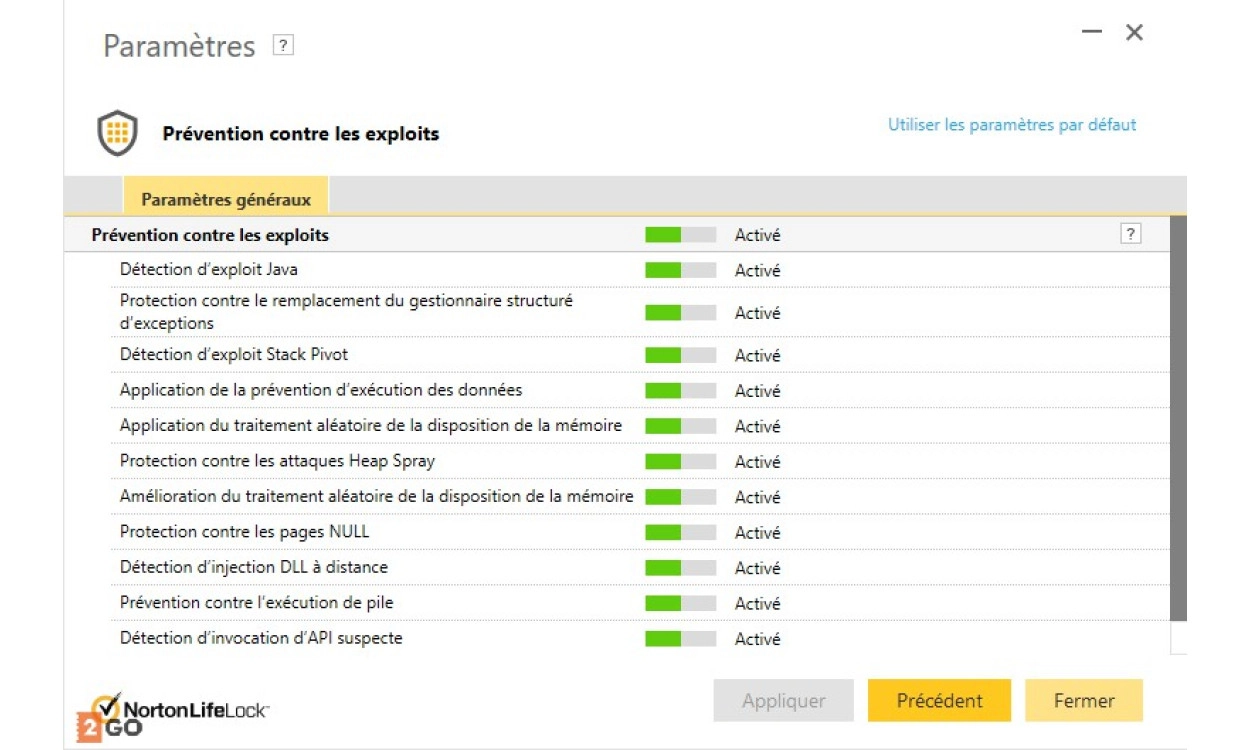
Task: Toggle Application de la prévention d'exécution des données
Action: 680,391
